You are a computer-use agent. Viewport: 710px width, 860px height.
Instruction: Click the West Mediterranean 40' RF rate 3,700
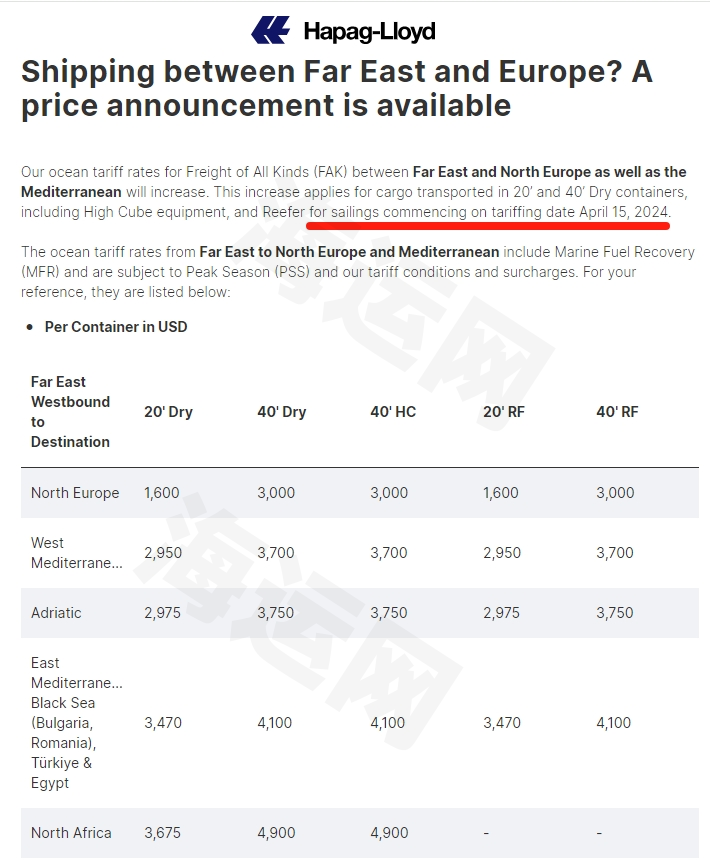(x=615, y=553)
